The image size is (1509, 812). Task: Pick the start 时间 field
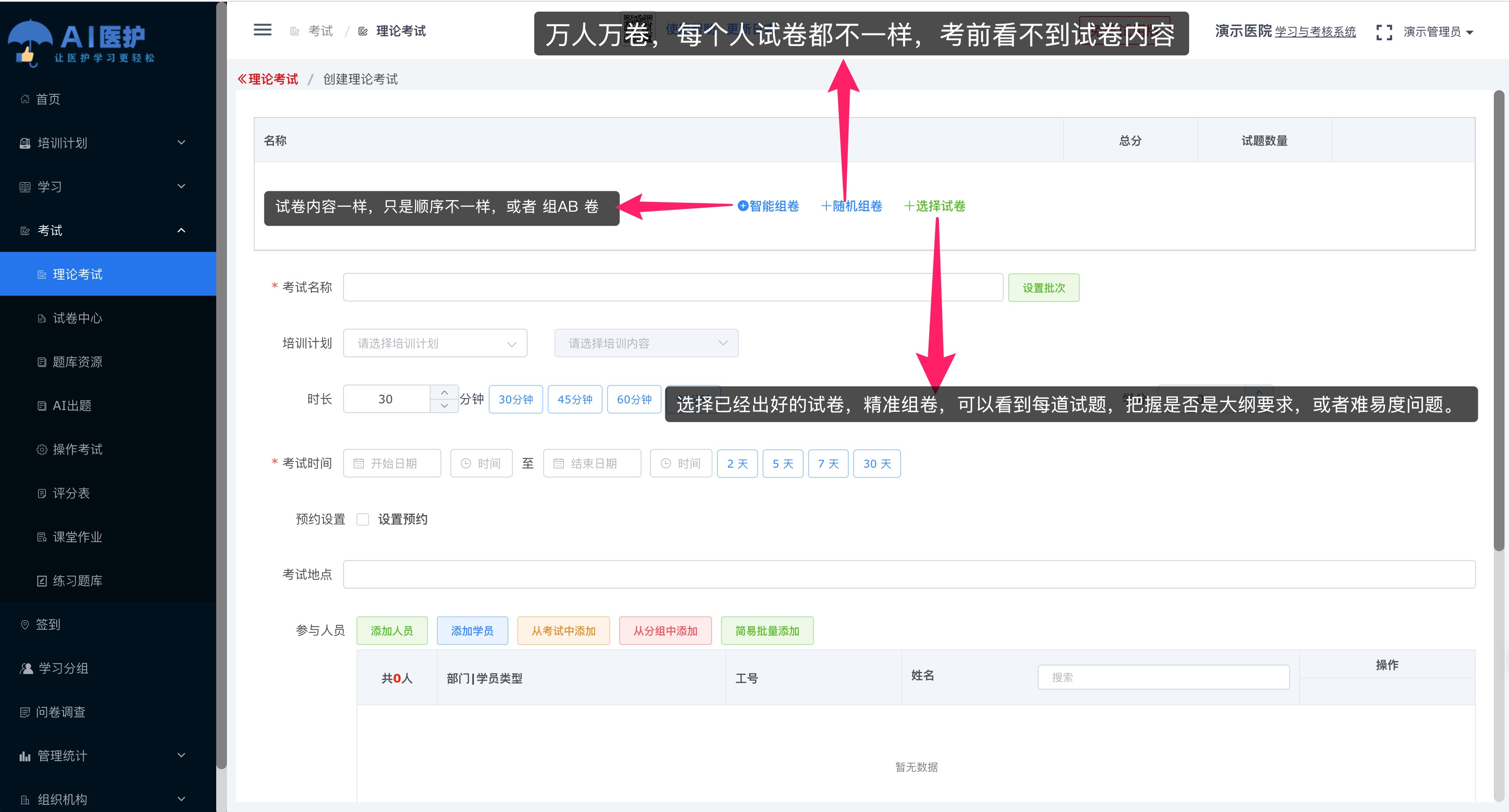[481, 464]
